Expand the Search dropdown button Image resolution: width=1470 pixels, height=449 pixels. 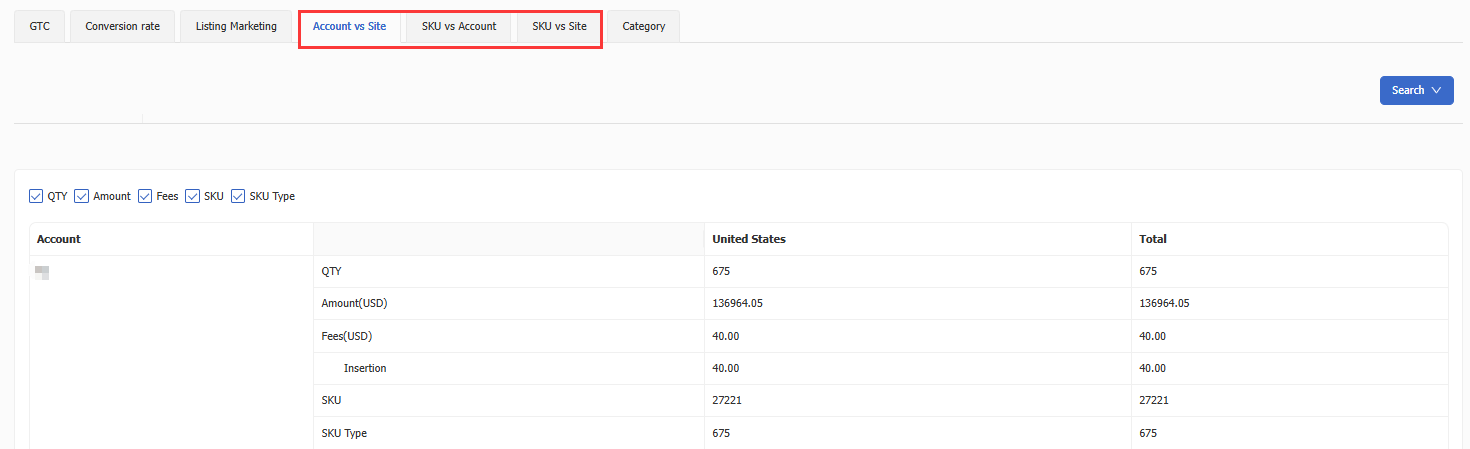[x=1416, y=90]
